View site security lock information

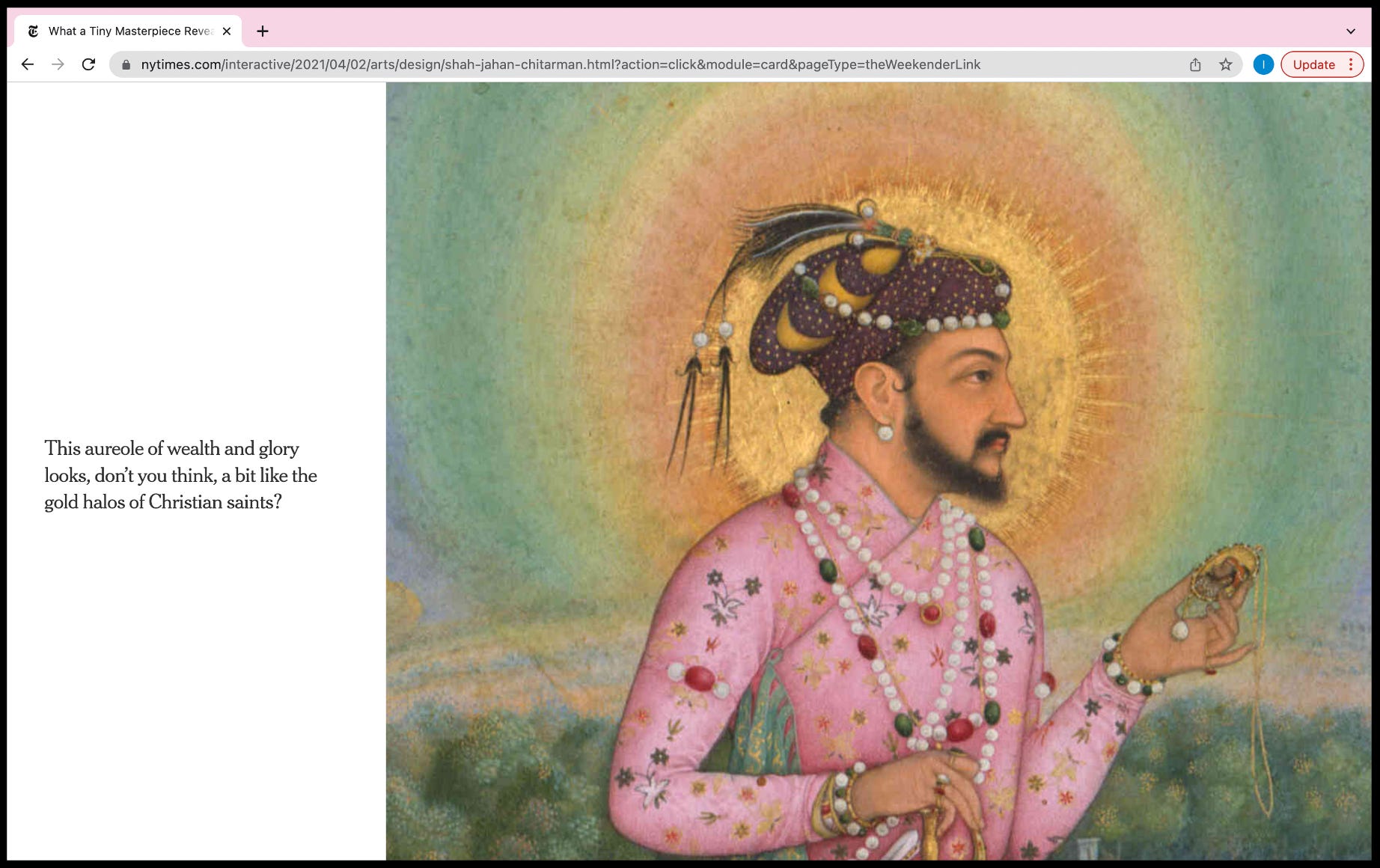[126, 65]
